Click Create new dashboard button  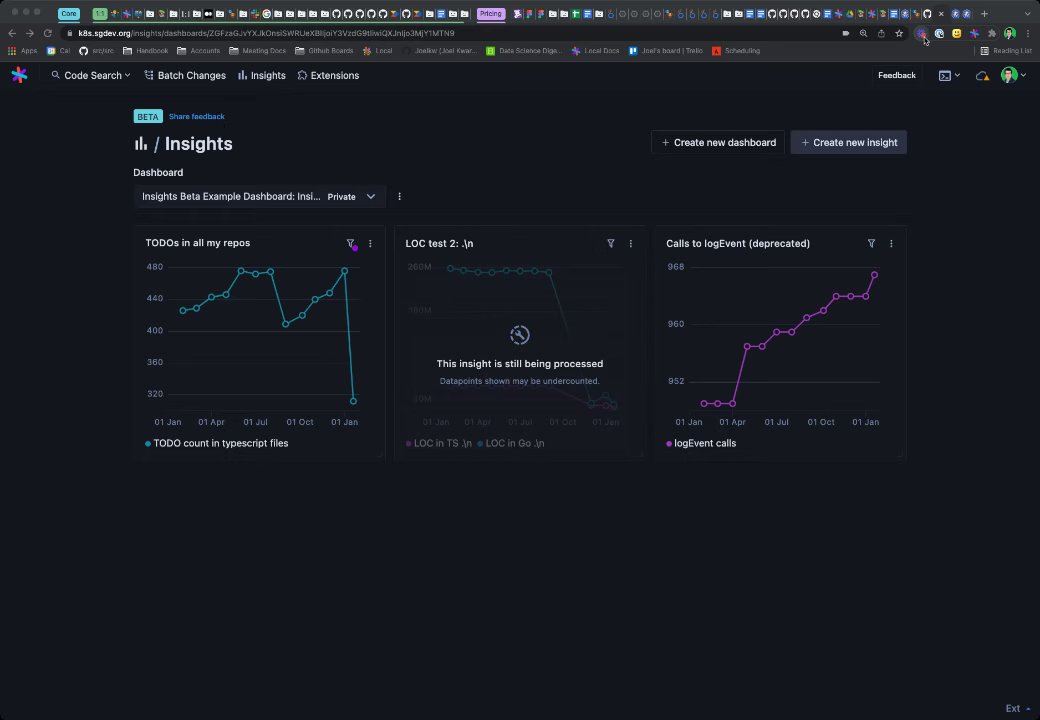click(x=718, y=142)
